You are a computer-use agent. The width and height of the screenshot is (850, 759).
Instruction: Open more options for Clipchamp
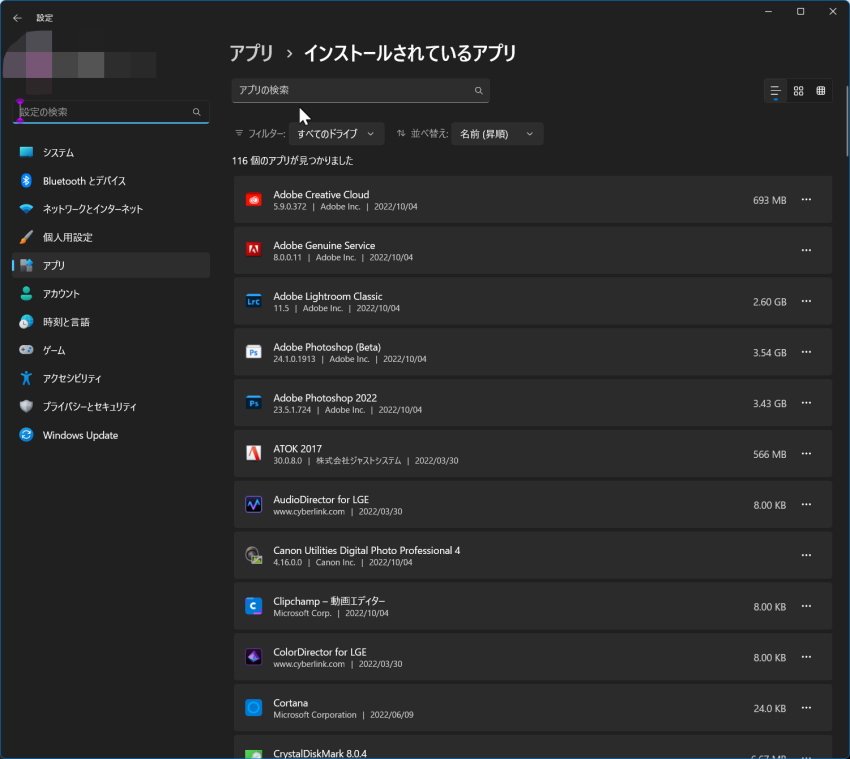click(807, 606)
